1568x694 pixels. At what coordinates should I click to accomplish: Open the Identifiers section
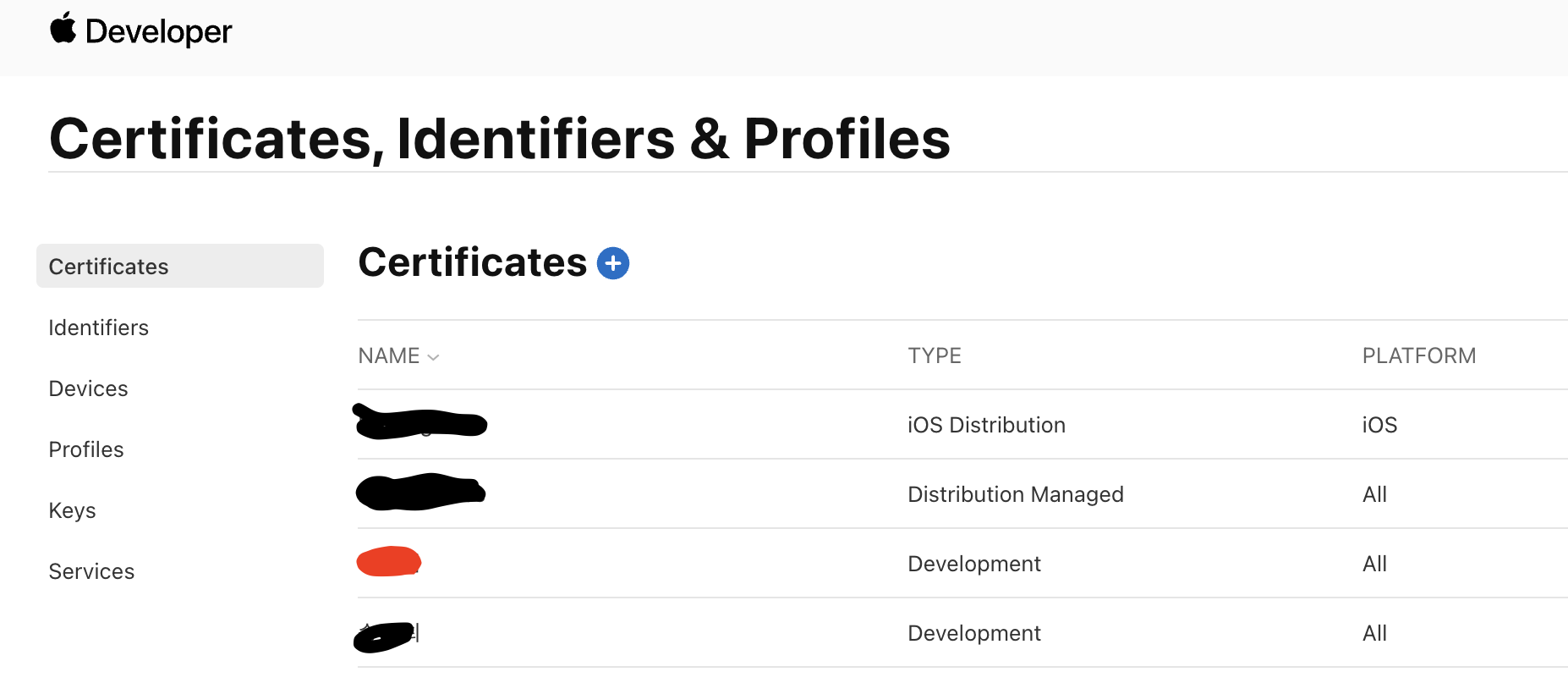coord(99,328)
